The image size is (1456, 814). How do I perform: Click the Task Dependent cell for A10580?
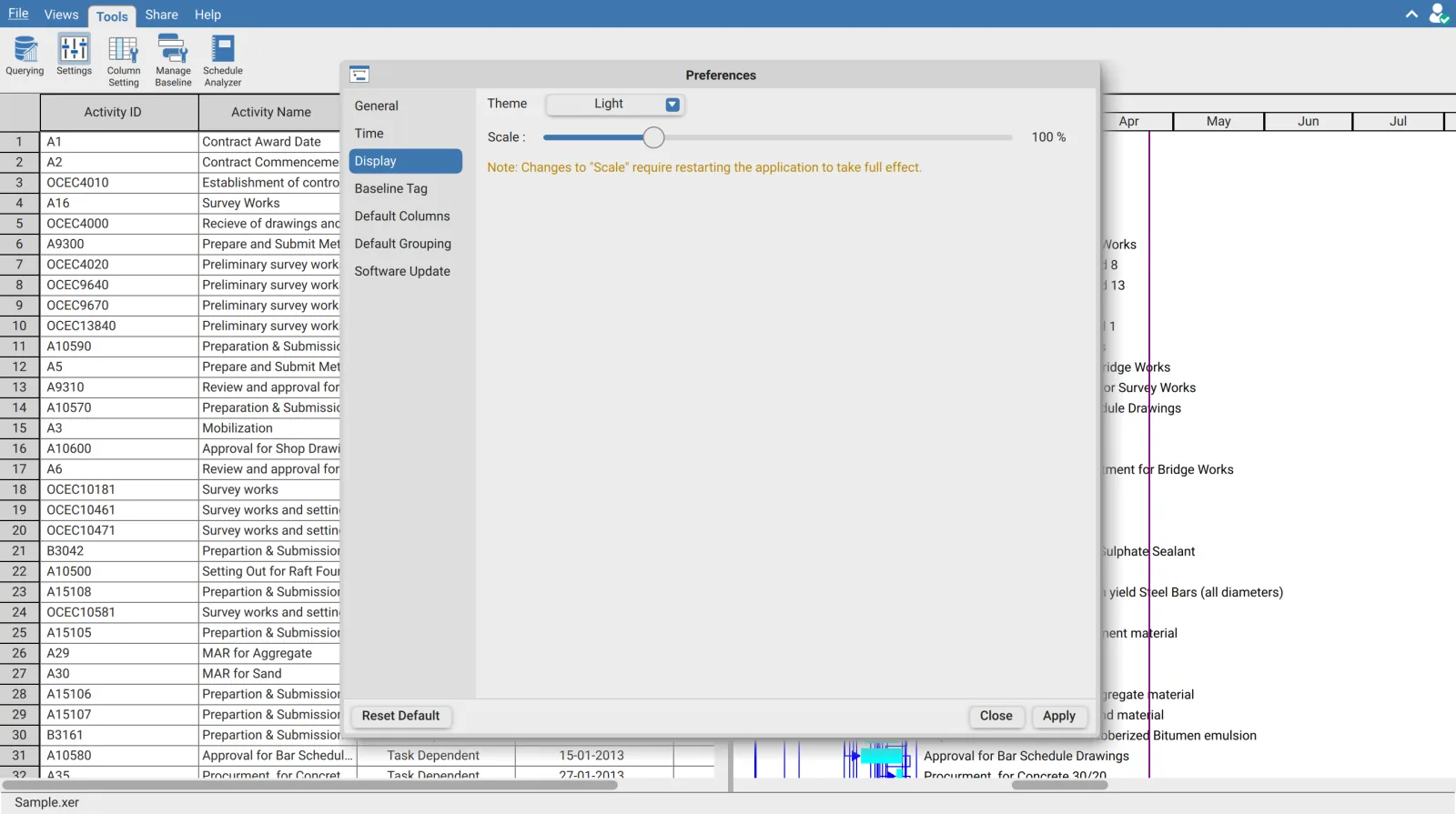435,756
